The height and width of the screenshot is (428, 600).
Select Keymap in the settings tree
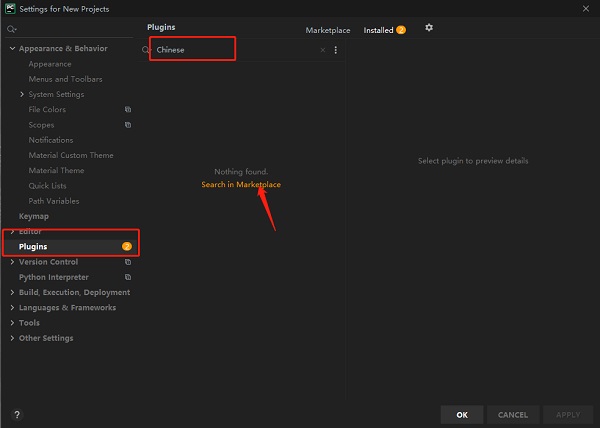33,216
